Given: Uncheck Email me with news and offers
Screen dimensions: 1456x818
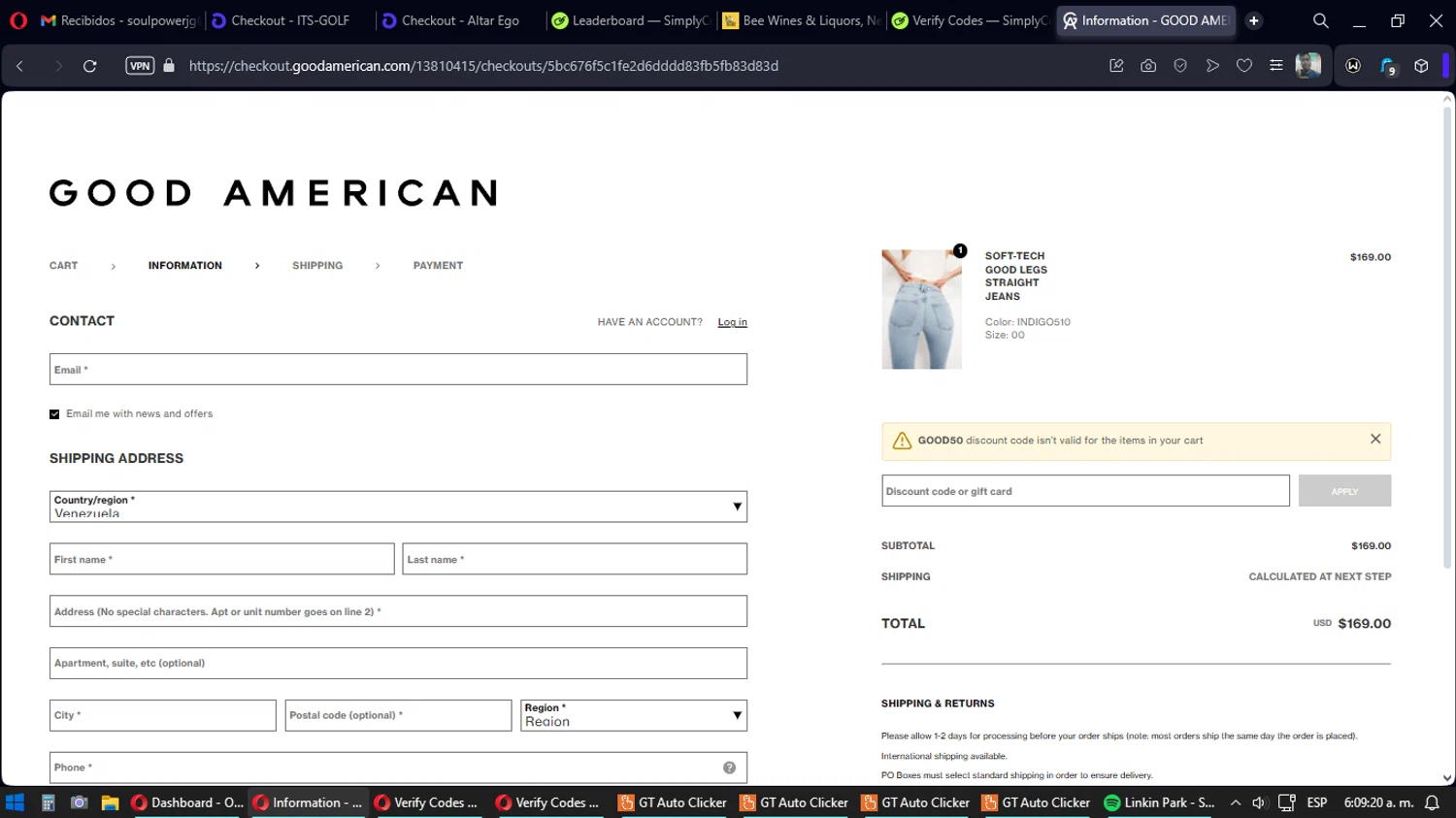Looking at the screenshot, I should point(54,414).
